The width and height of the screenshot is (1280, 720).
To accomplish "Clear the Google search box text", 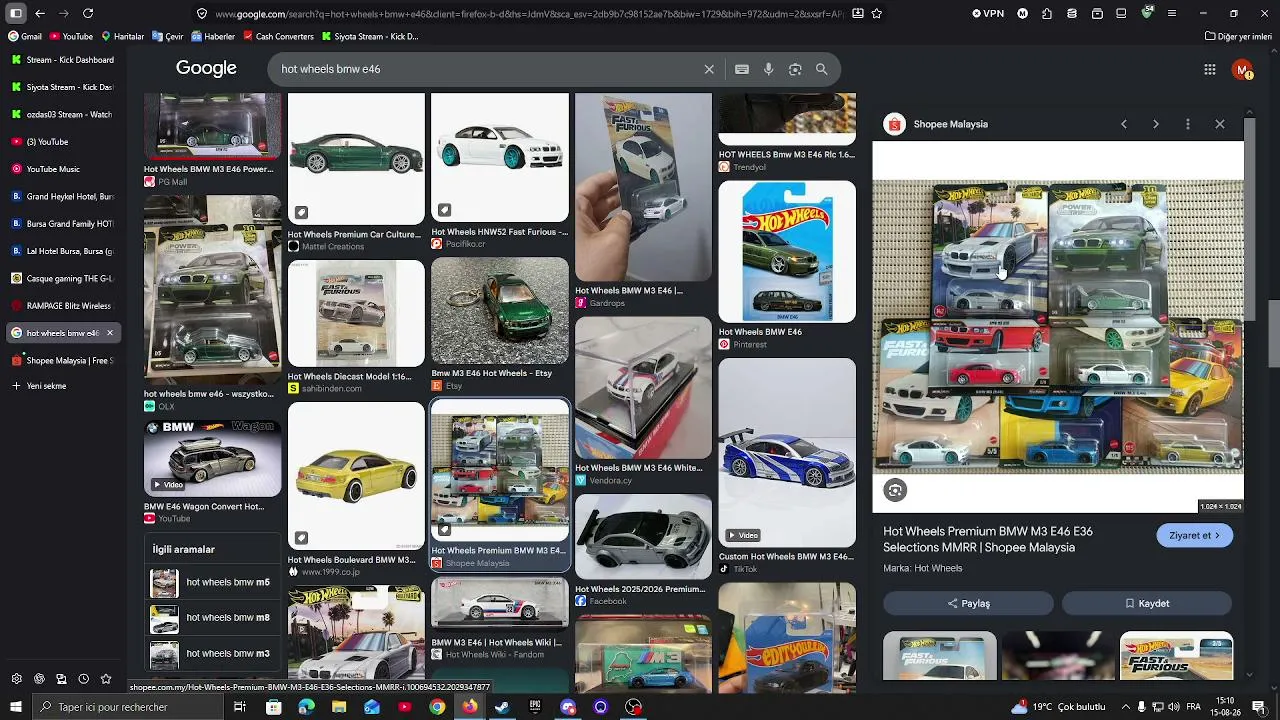I will pyautogui.click(x=709, y=69).
